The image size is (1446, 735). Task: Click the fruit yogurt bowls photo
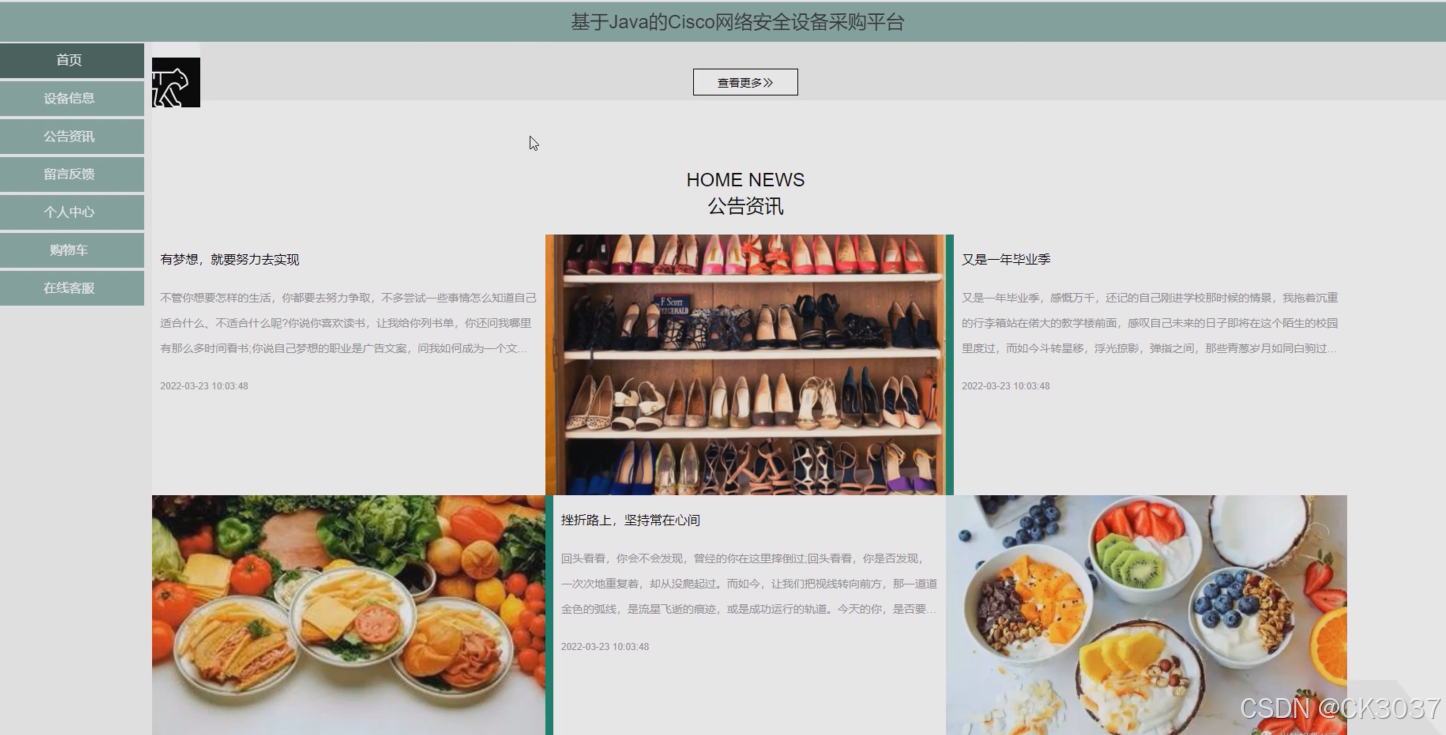(x=1148, y=615)
